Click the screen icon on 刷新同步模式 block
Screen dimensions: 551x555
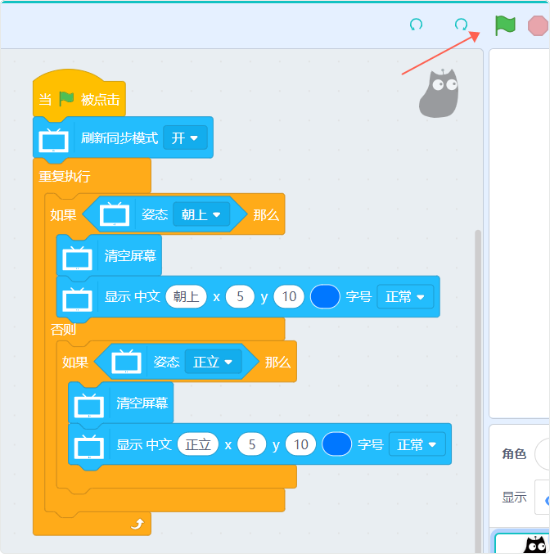(x=53, y=140)
